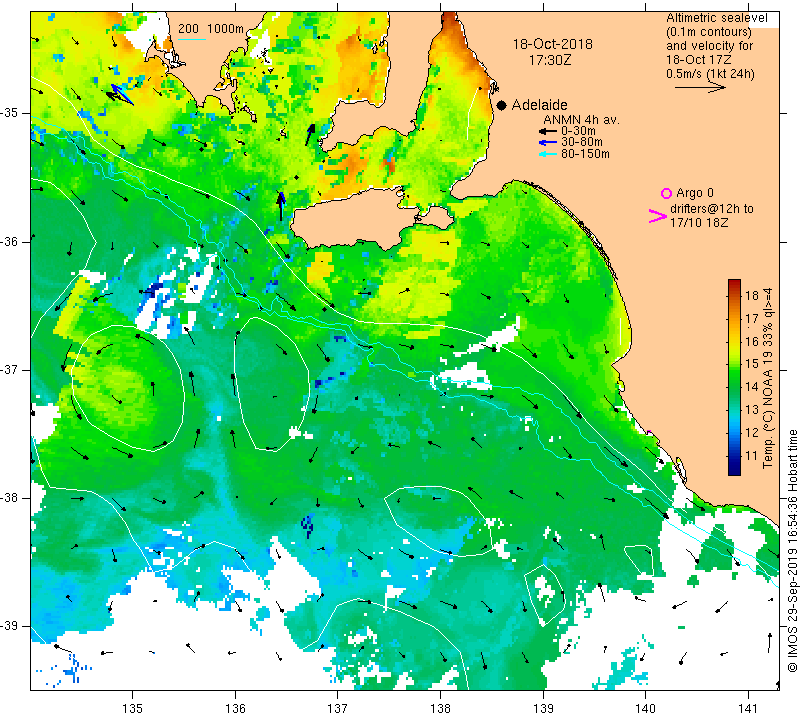Click the cyan 200m isobath legend line
The image size is (800, 720).
192,39
